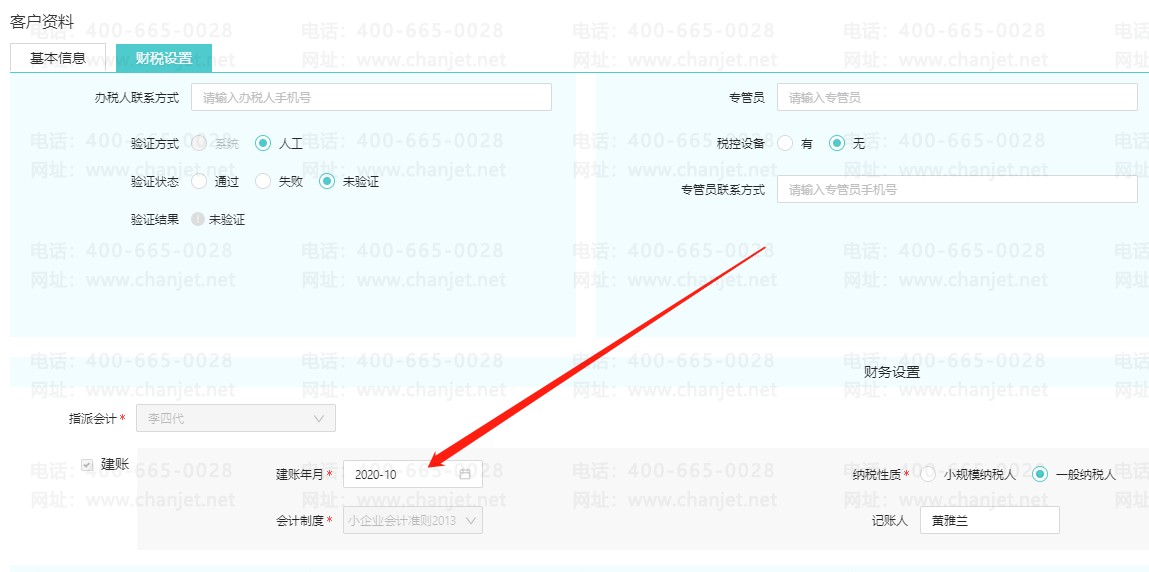Toggle the 建账 checkbox
The image size is (1149, 572).
click(x=87, y=464)
